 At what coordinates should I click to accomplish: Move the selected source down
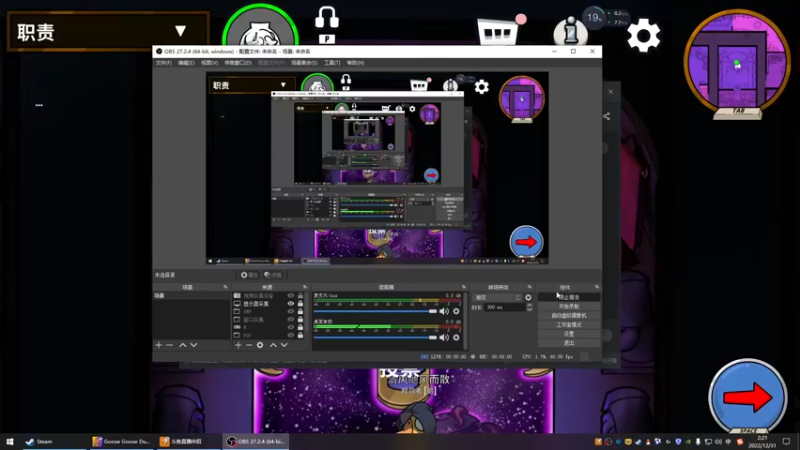click(x=284, y=345)
